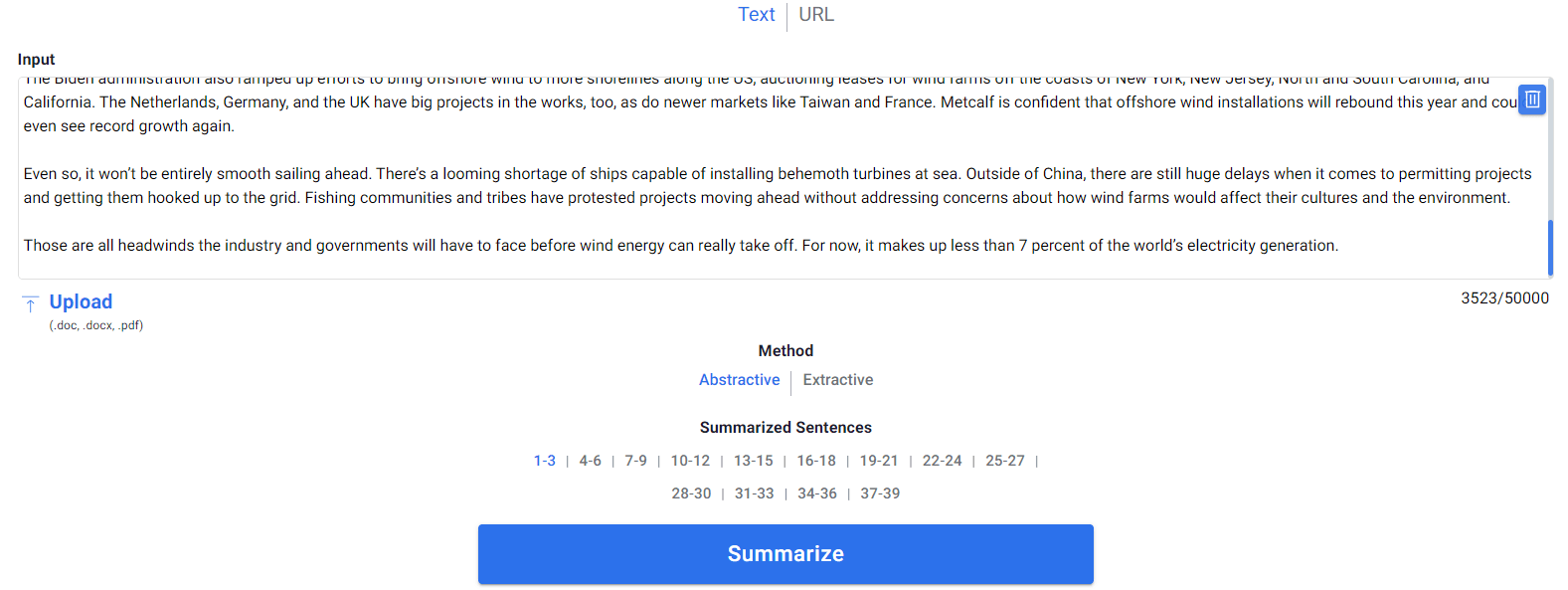Choose 37-39 summarized sentences
Screen dimensions: 1568x590
point(880,493)
